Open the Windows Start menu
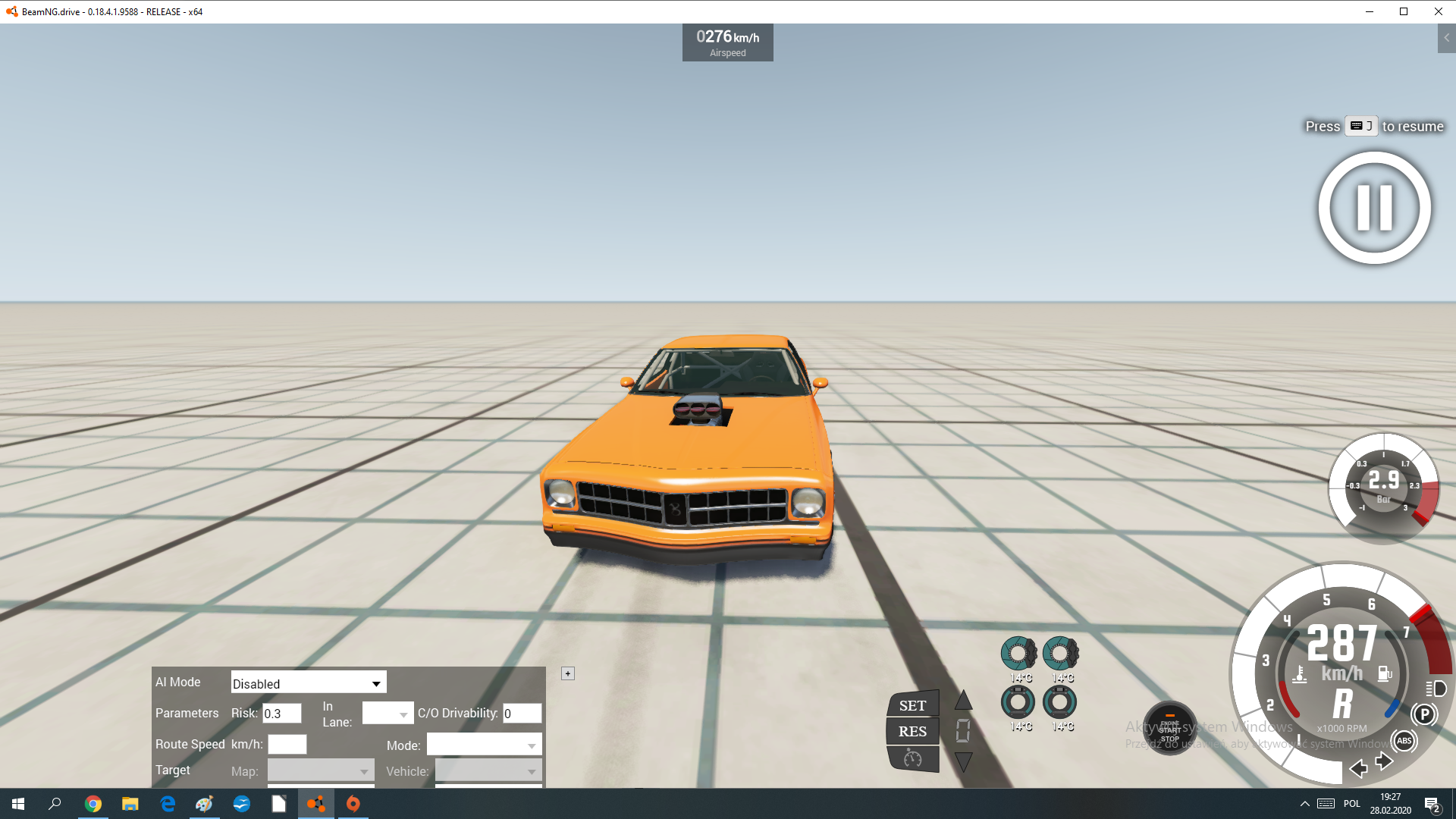 [18, 804]
